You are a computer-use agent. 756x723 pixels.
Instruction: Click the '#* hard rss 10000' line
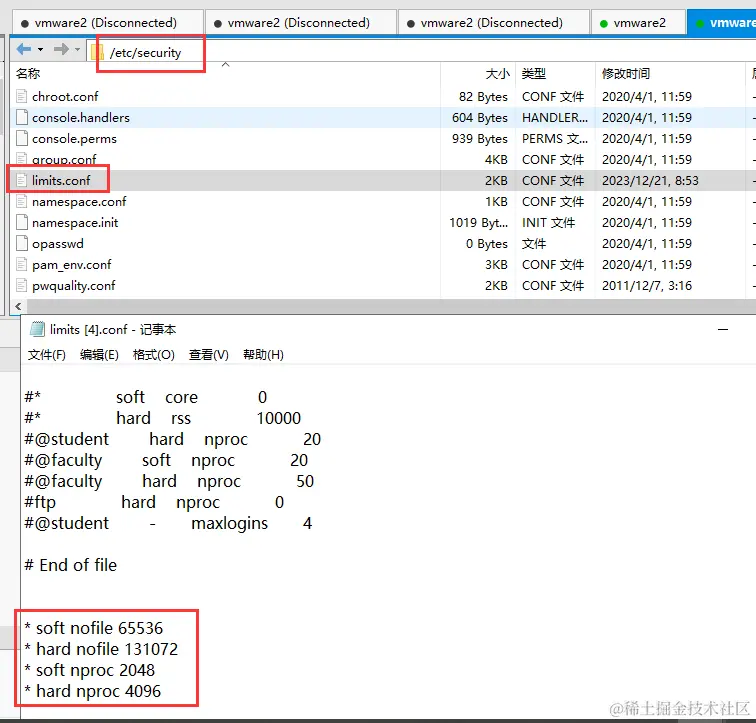[x=163, y=418]
